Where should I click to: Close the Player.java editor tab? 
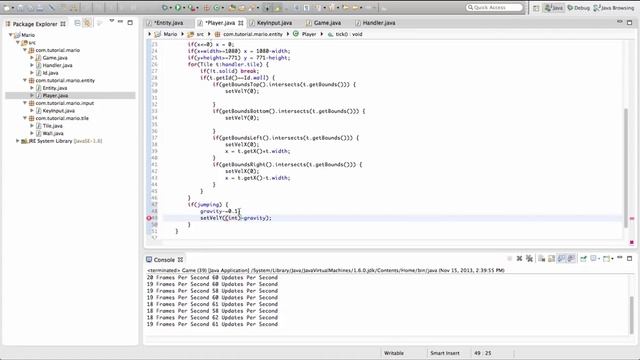241,23
